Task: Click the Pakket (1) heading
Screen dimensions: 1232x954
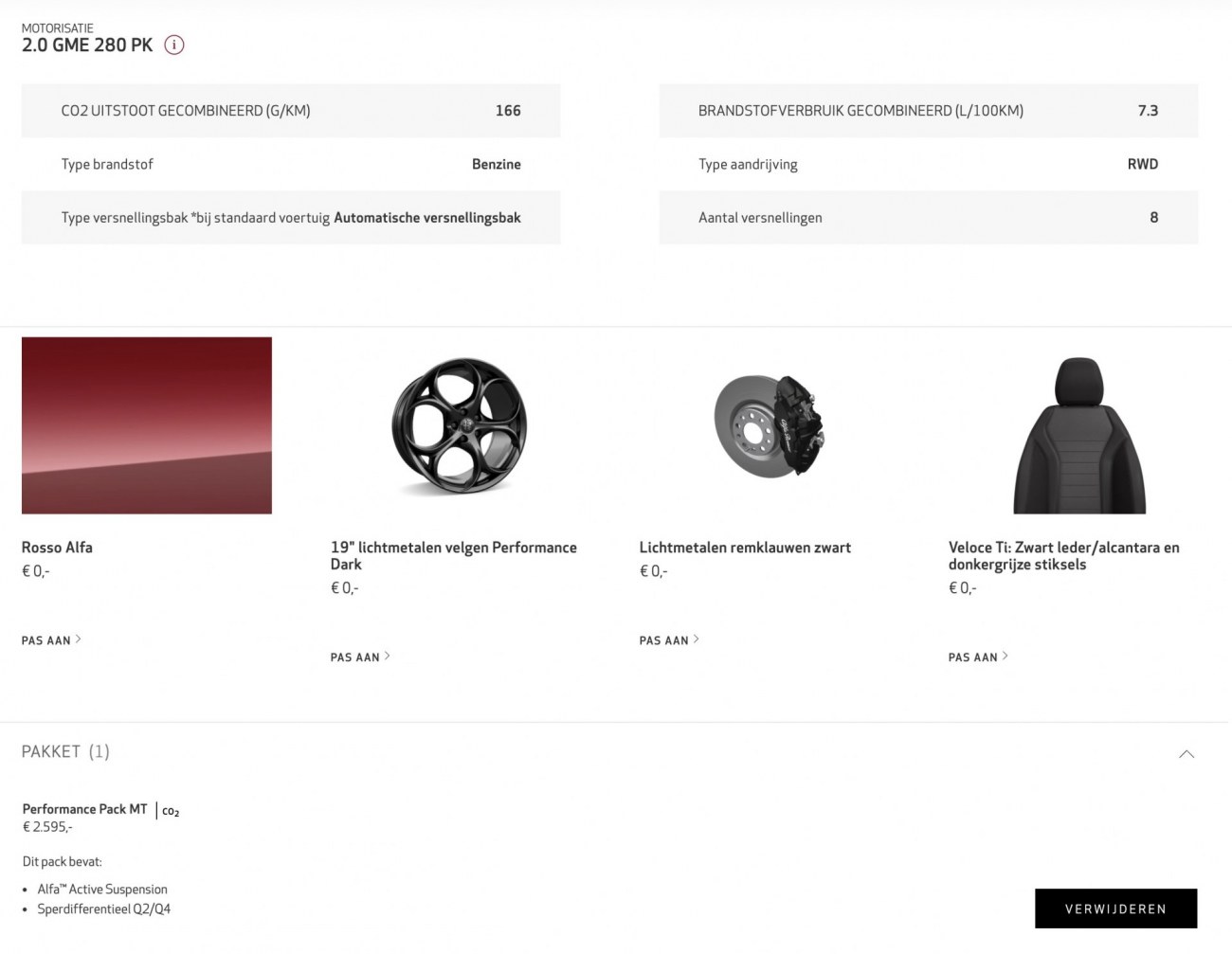Action: (65, 751)
